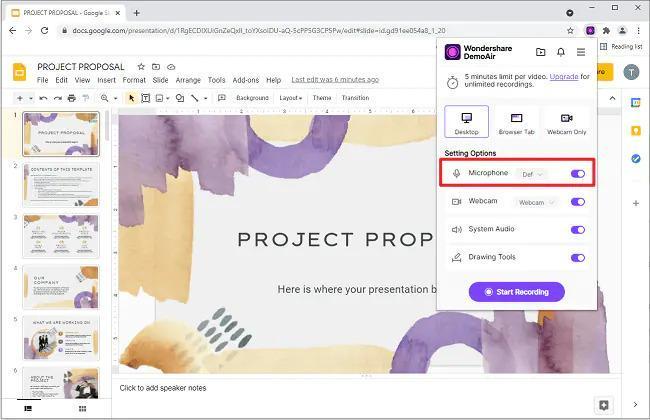The image size is (650, 420).
Task: Open Google Calendar side panel
Action: [635, 102]
